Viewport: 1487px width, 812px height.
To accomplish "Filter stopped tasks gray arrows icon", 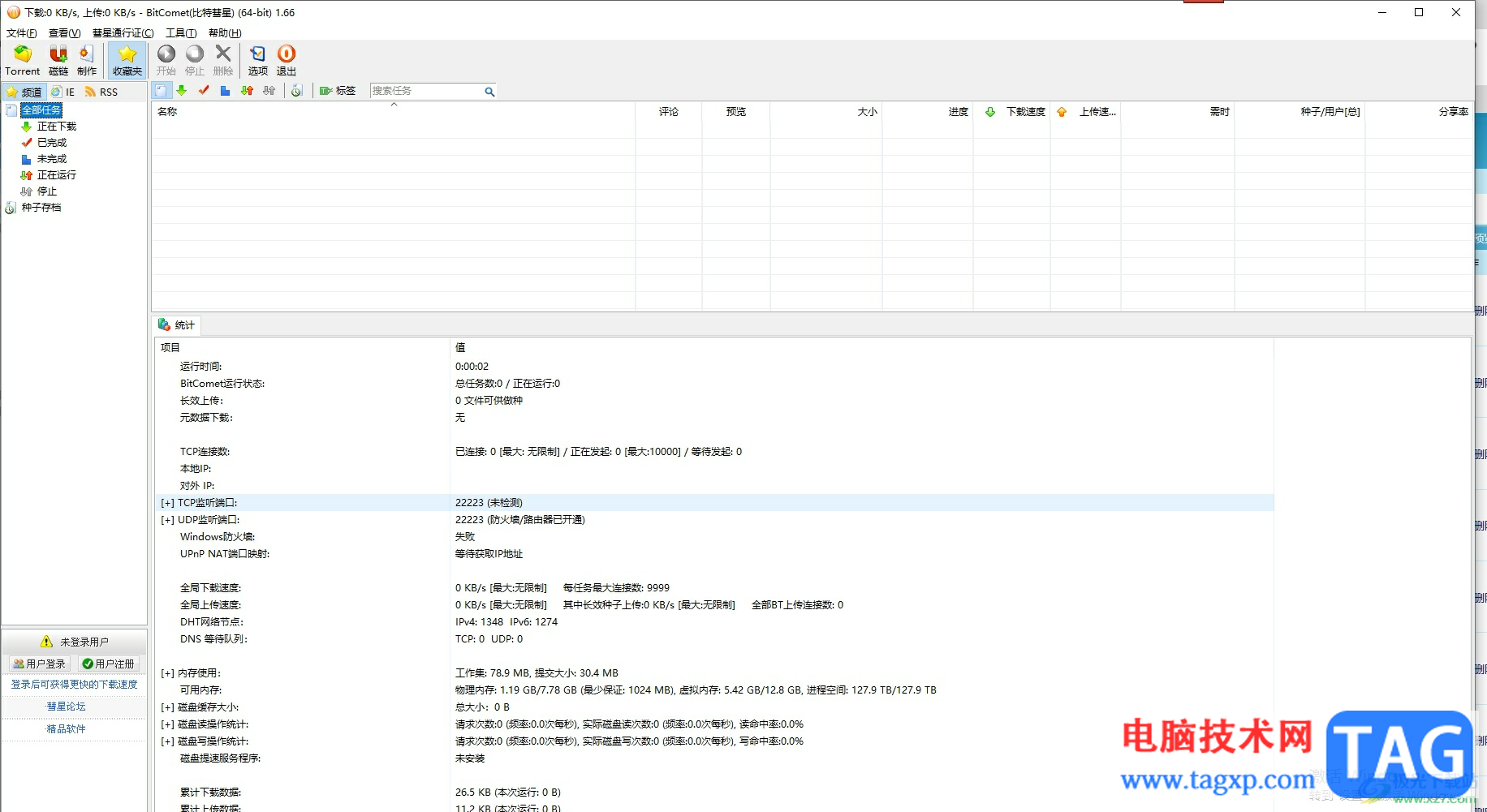I will 269,91.
